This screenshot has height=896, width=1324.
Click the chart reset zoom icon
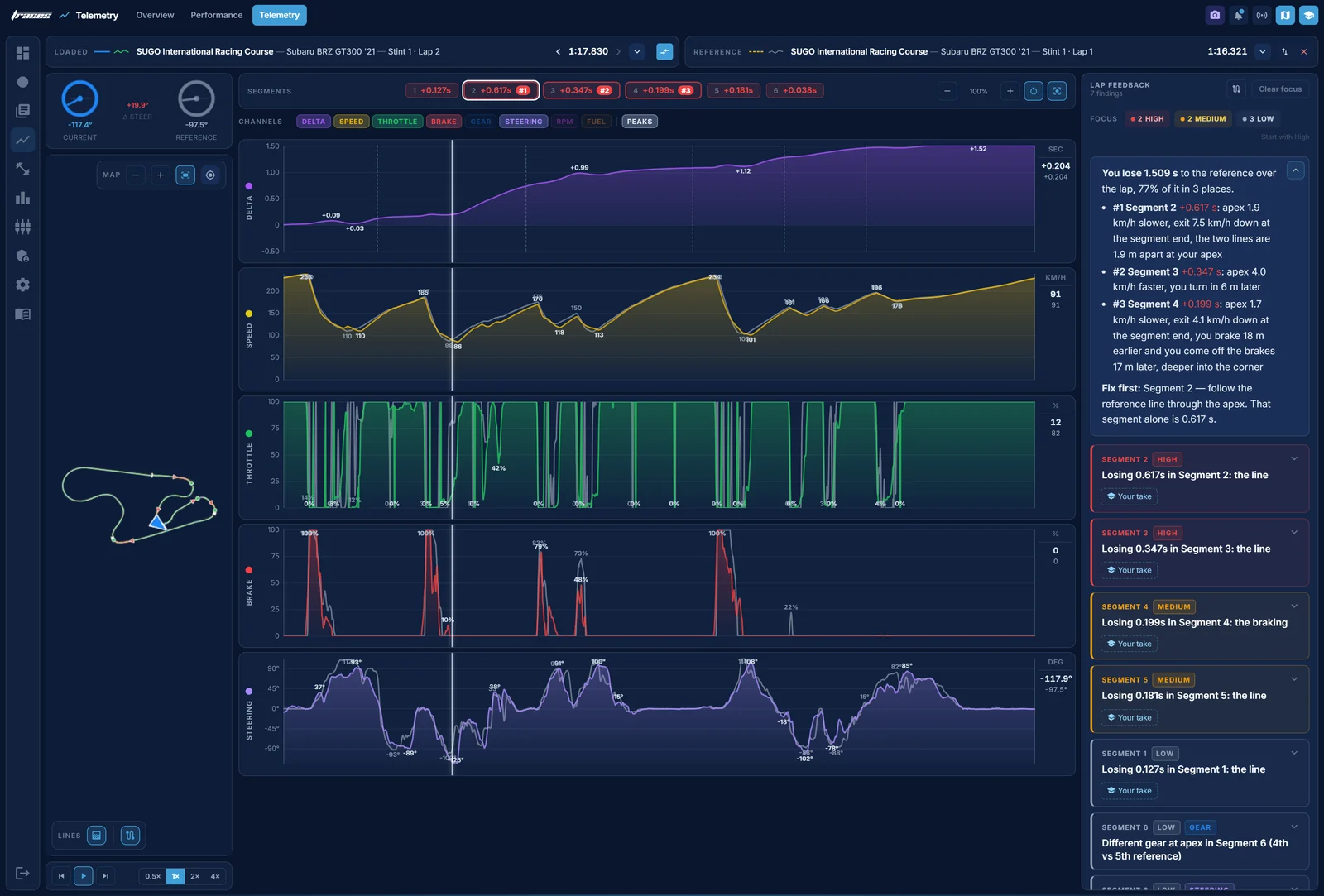click(x=1034, y=91)
